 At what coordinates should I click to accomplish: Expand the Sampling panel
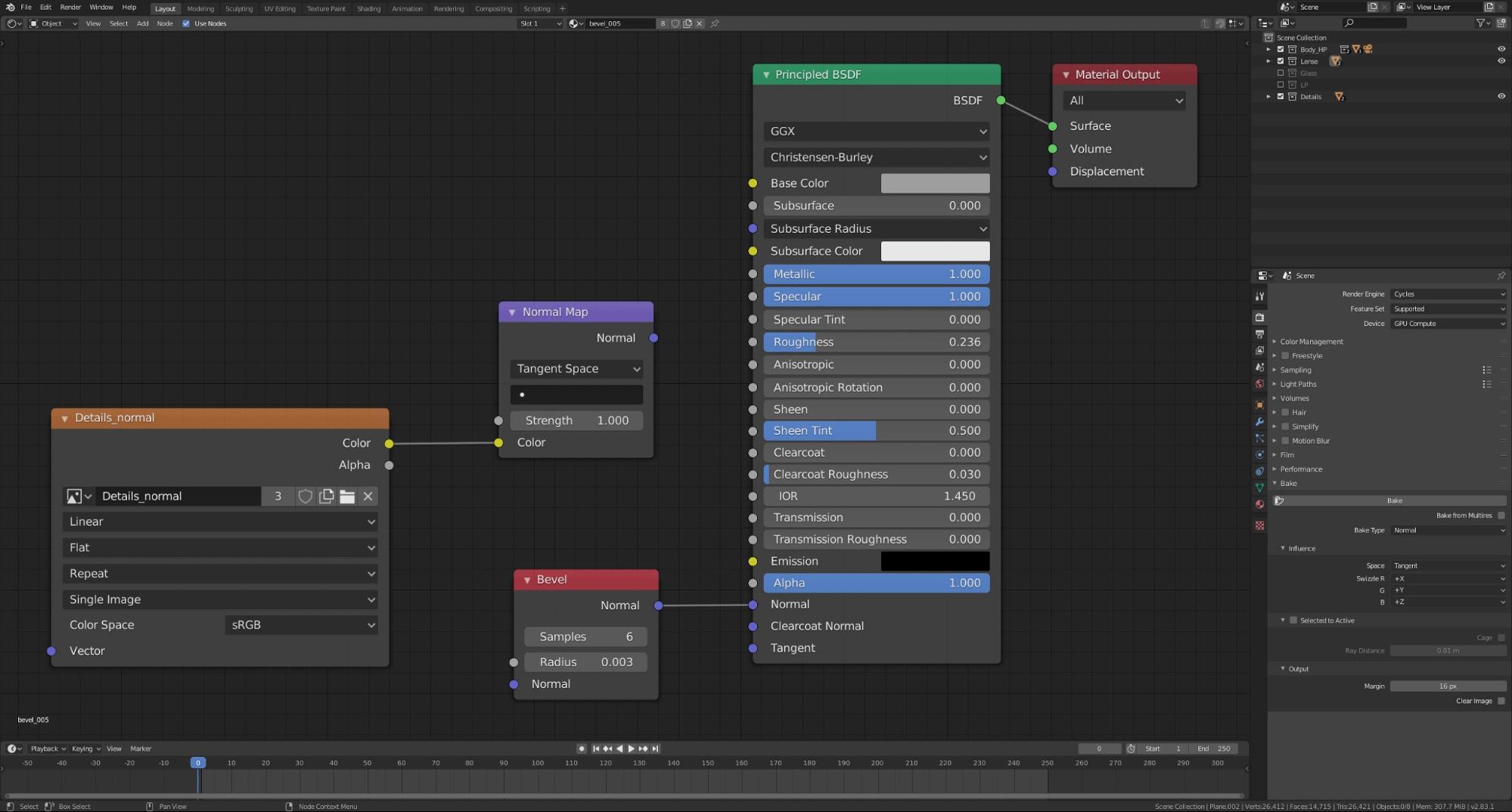[1296, 370]
